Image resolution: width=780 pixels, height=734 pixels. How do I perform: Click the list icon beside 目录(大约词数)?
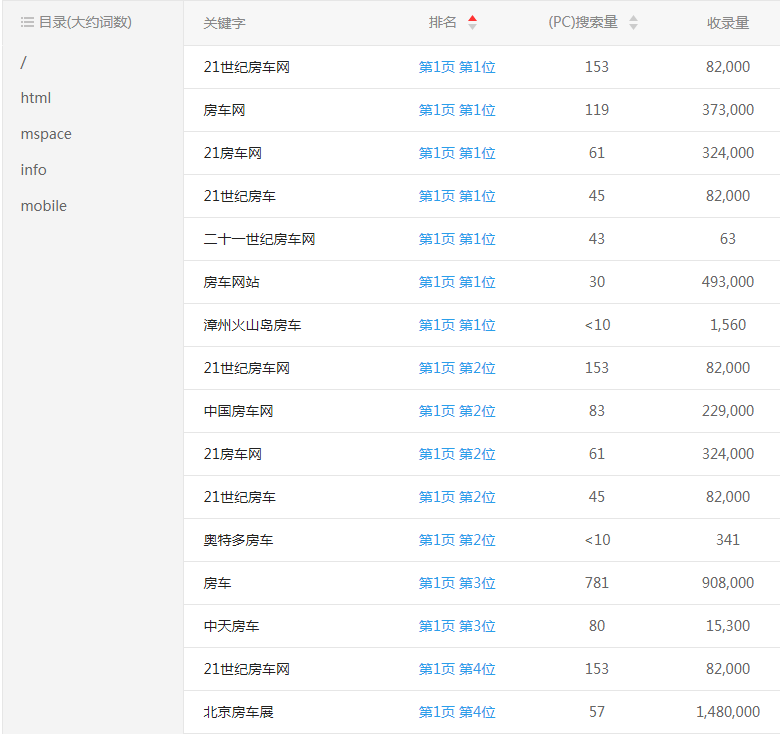coord(27,22)
